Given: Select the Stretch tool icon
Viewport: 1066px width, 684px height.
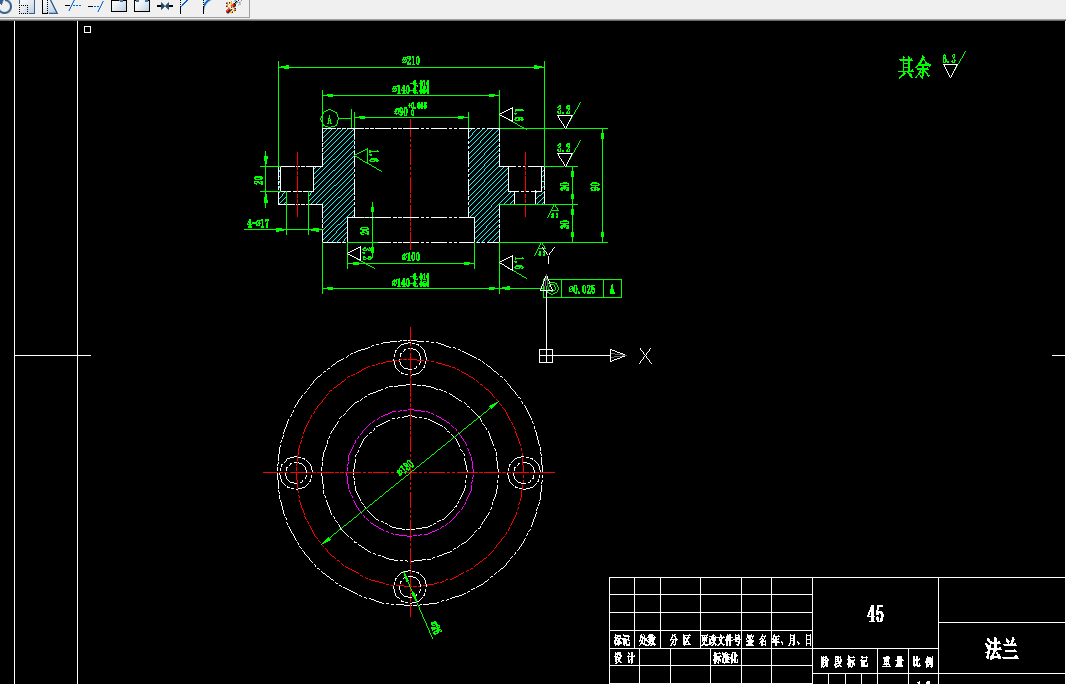Looking at the screenshot, I should click(50, 6).
